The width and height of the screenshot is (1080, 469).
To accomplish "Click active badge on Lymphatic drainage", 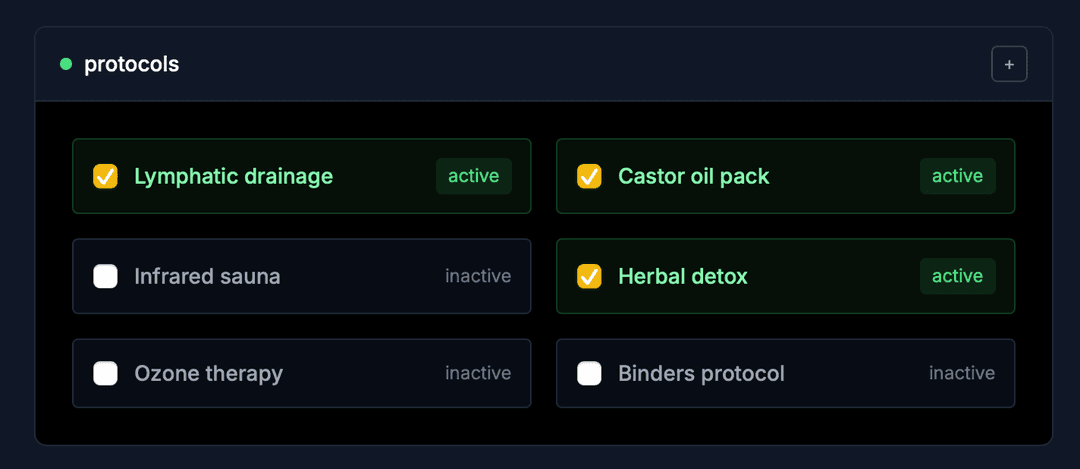I will click(473, 176).
